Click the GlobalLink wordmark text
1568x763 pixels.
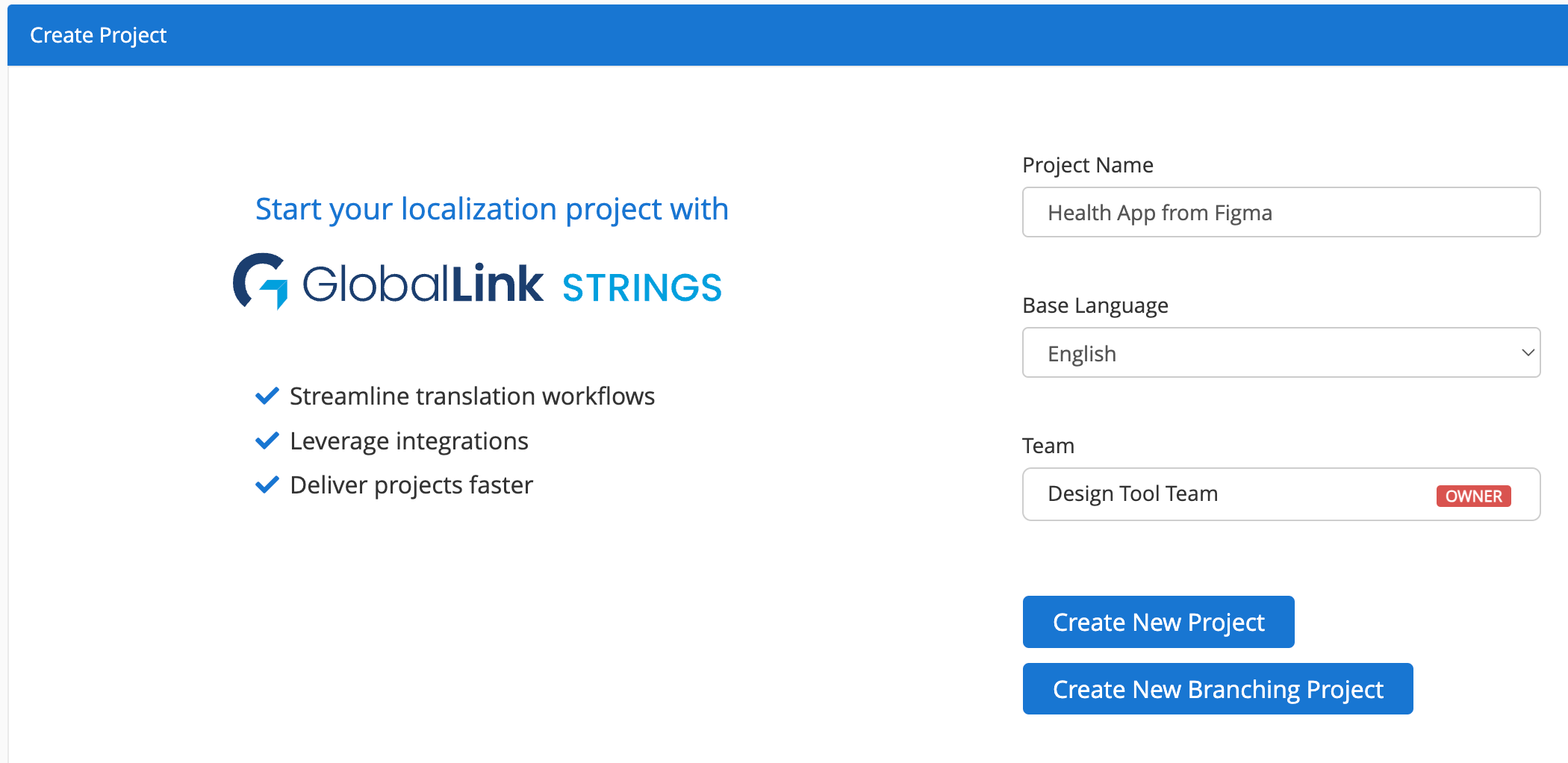[423, 283]
